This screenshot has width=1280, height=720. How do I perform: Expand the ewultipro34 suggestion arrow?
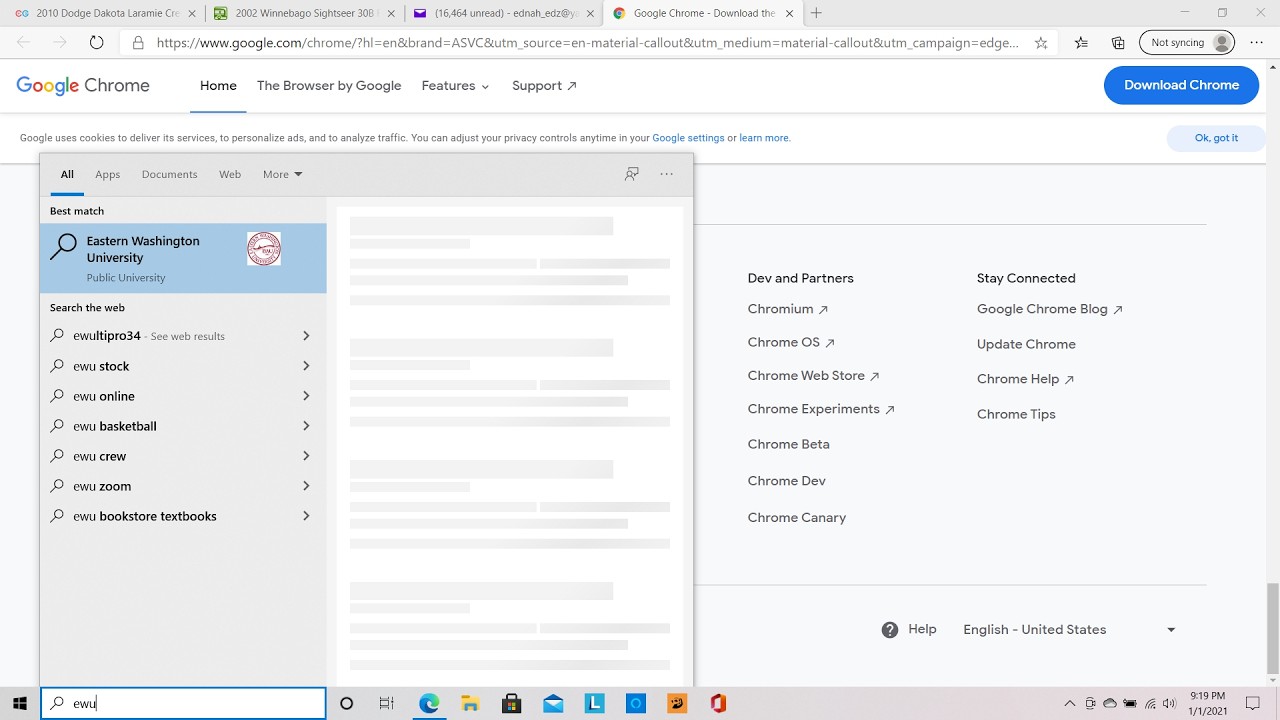point(306,336)
